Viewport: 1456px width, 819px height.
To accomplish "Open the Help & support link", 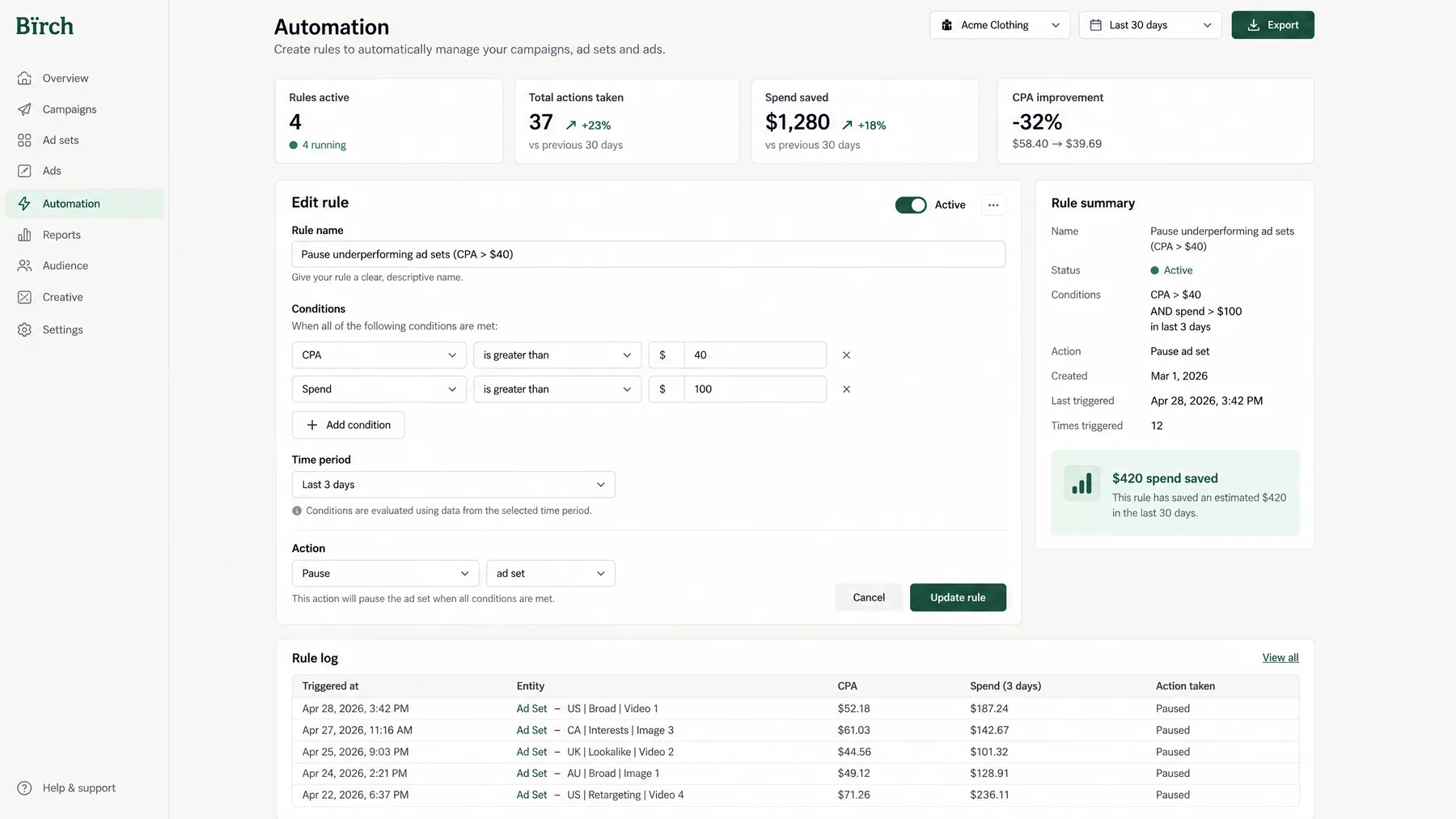I will coord(66,788).
